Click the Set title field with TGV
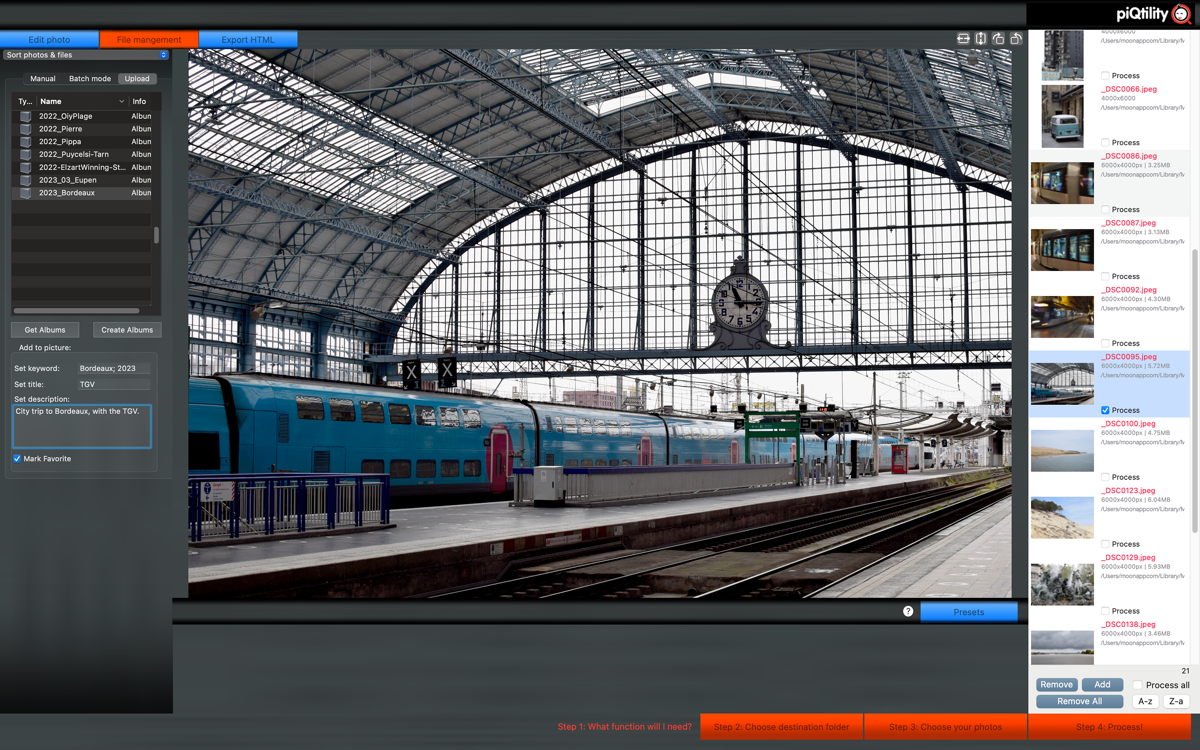The image size is (1200, 750). [114, 385]
